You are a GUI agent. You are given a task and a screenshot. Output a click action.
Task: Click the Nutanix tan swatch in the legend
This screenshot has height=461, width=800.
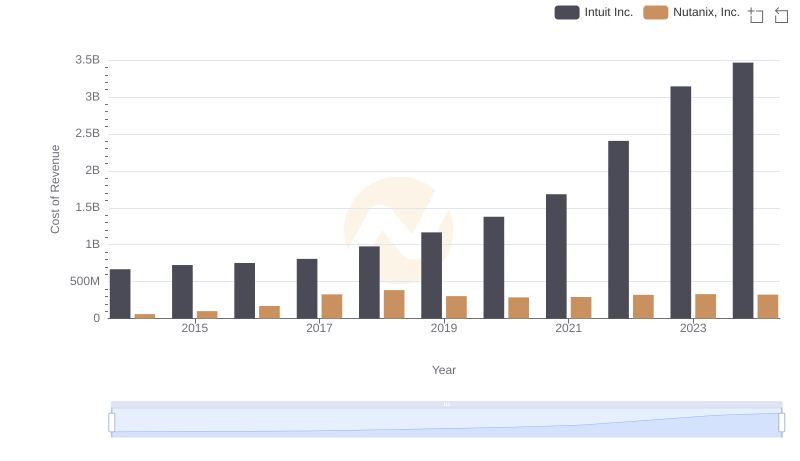(x=656, y=12)
